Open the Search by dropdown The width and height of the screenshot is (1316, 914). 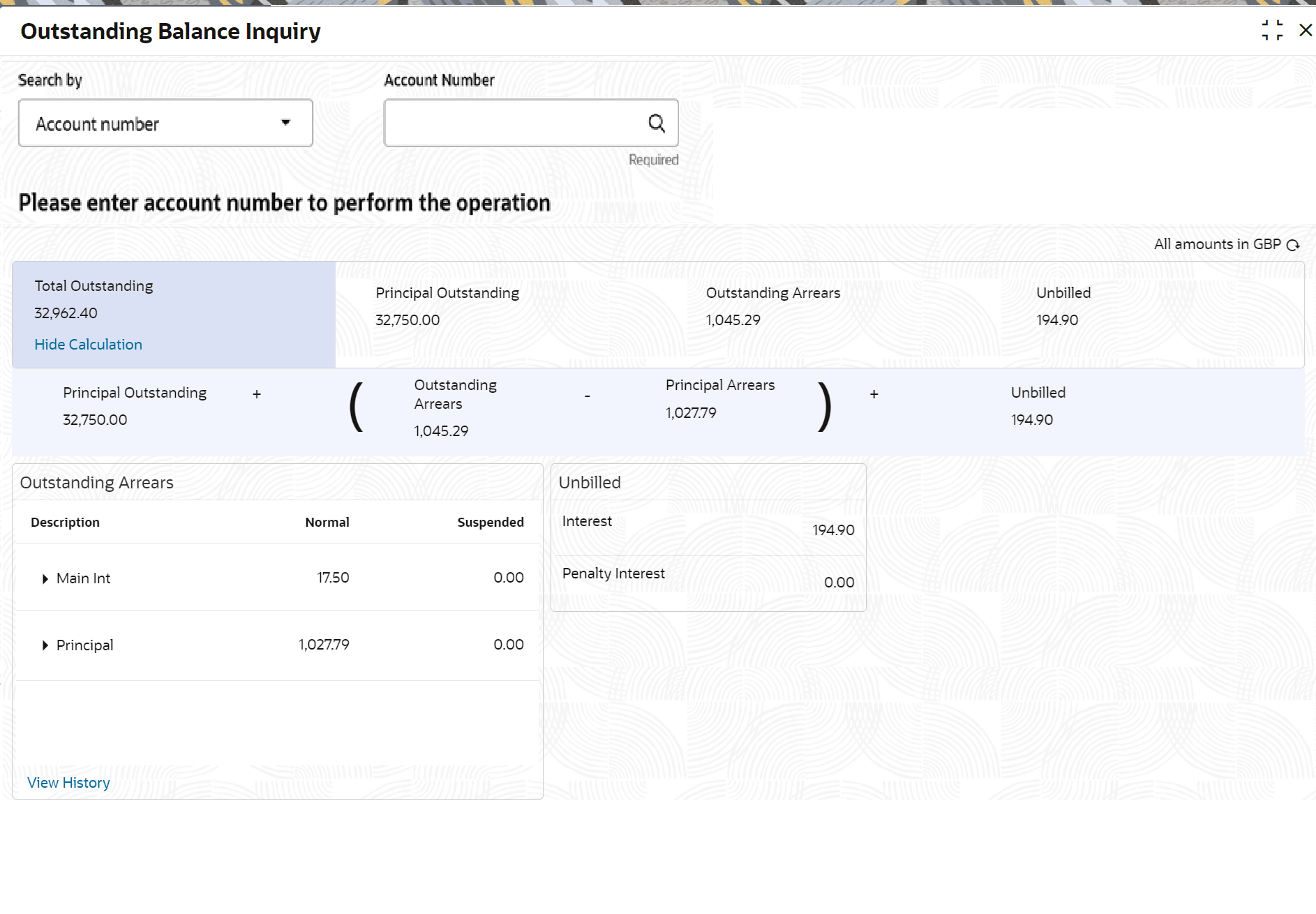tap(165, 123)
